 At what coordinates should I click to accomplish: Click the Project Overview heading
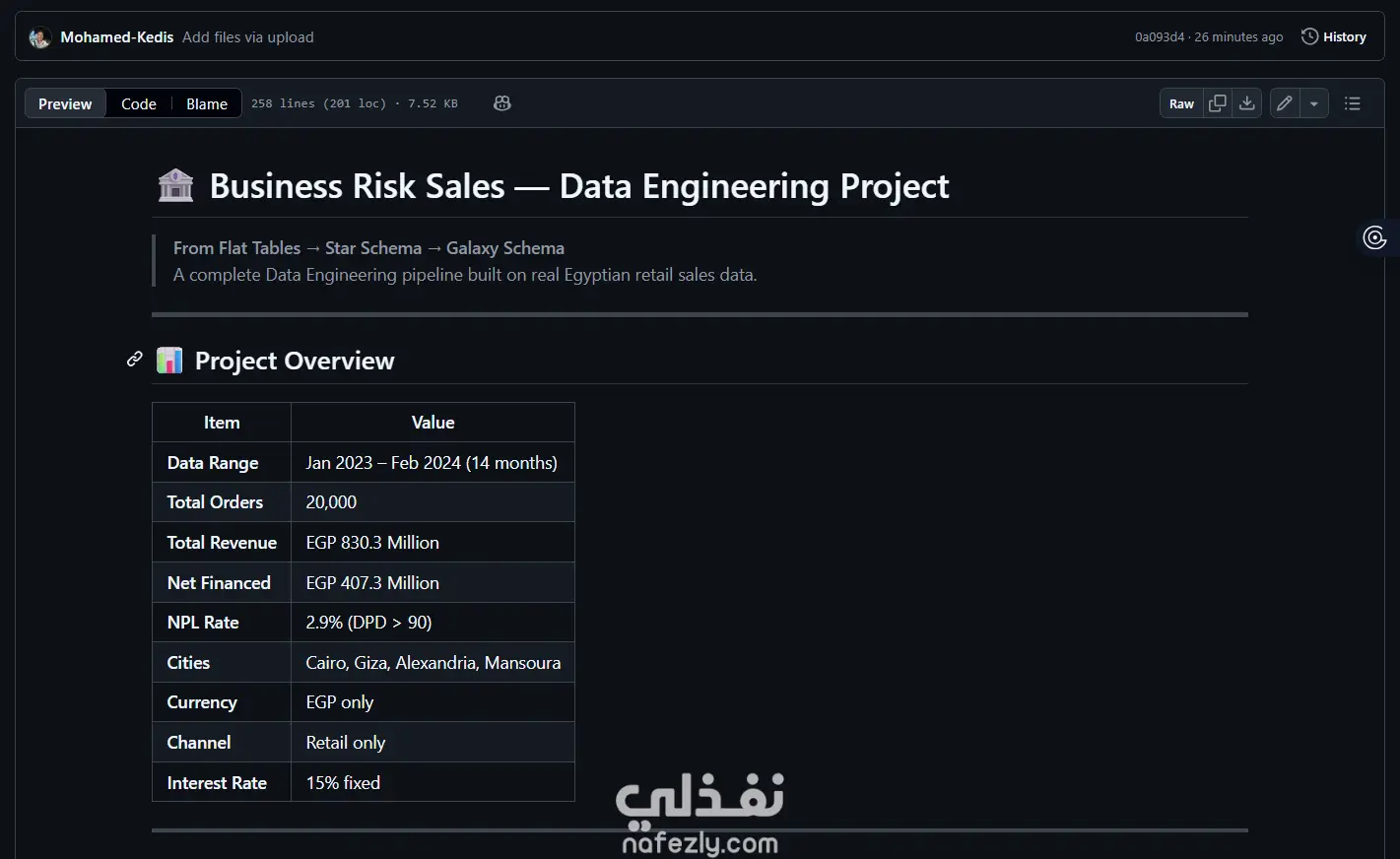295,361
